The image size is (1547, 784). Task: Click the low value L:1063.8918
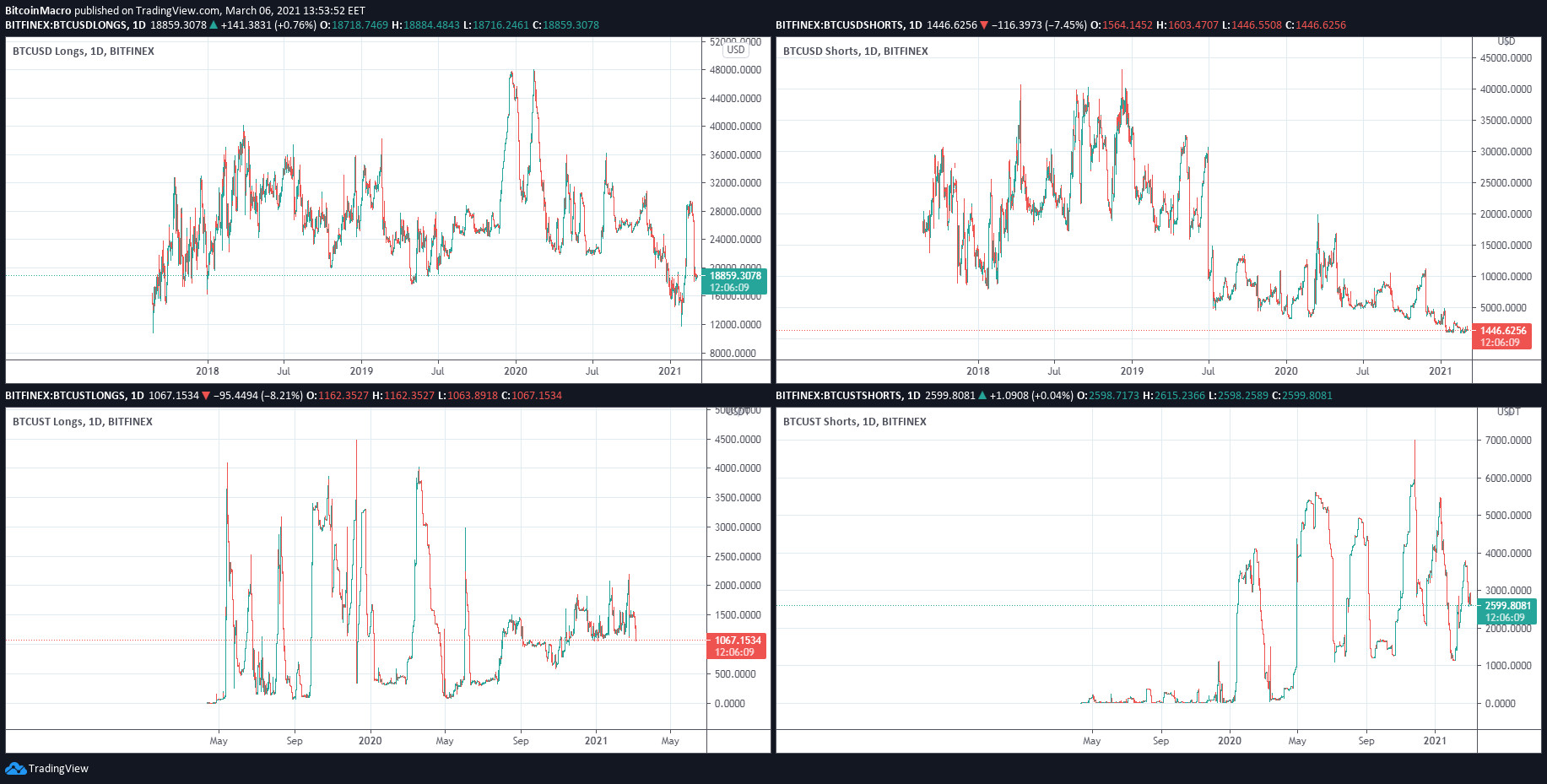coord(468,396)
